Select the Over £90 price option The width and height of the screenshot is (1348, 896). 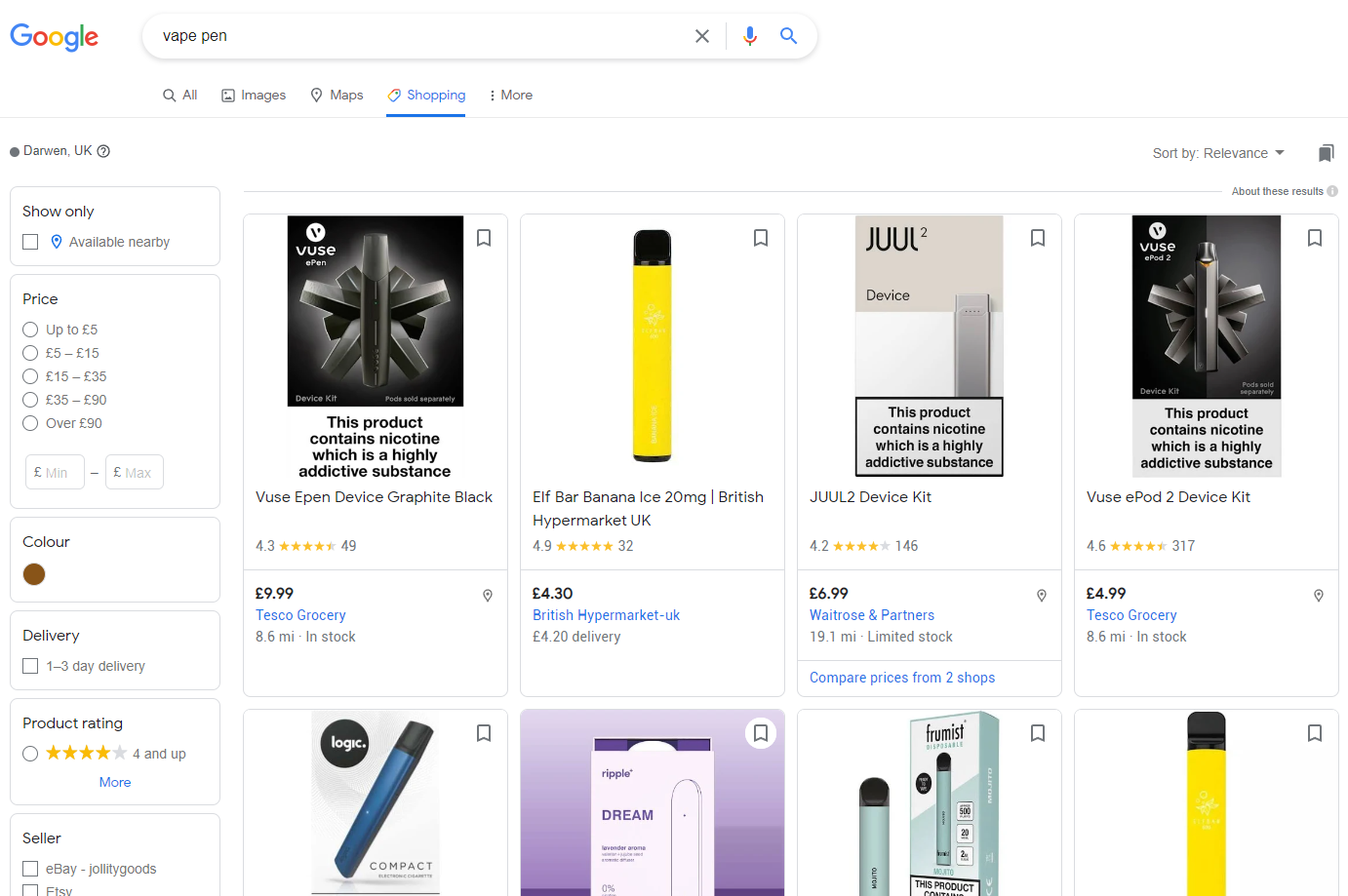(x=30, y=423)
